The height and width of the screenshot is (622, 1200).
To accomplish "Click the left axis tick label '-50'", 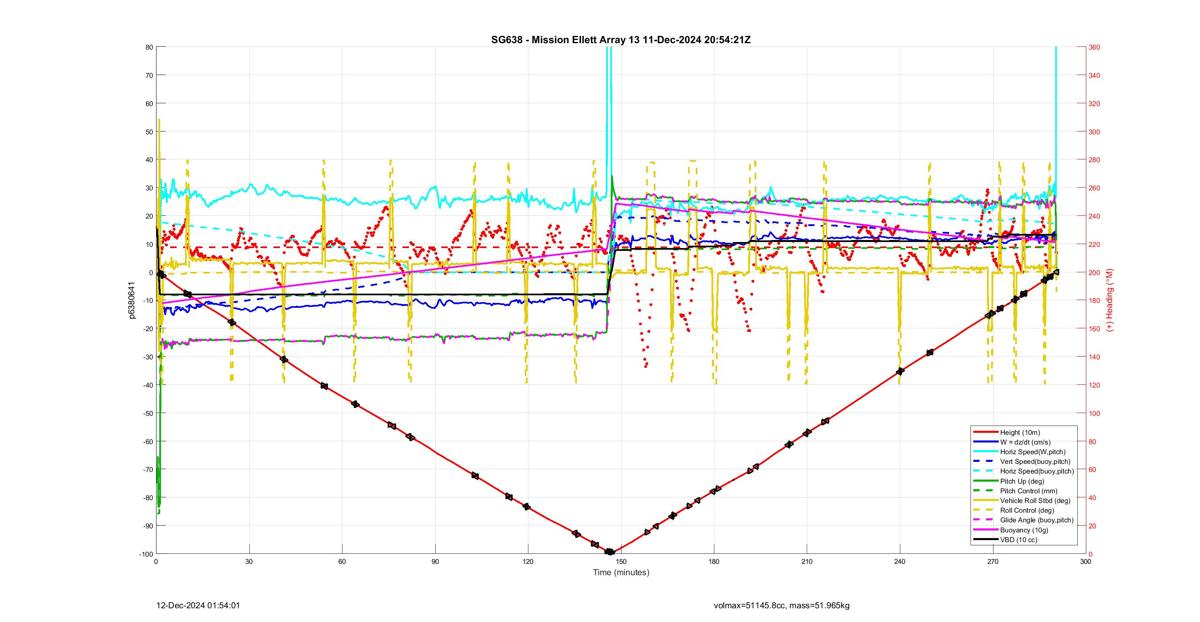I will coord(146,413).
